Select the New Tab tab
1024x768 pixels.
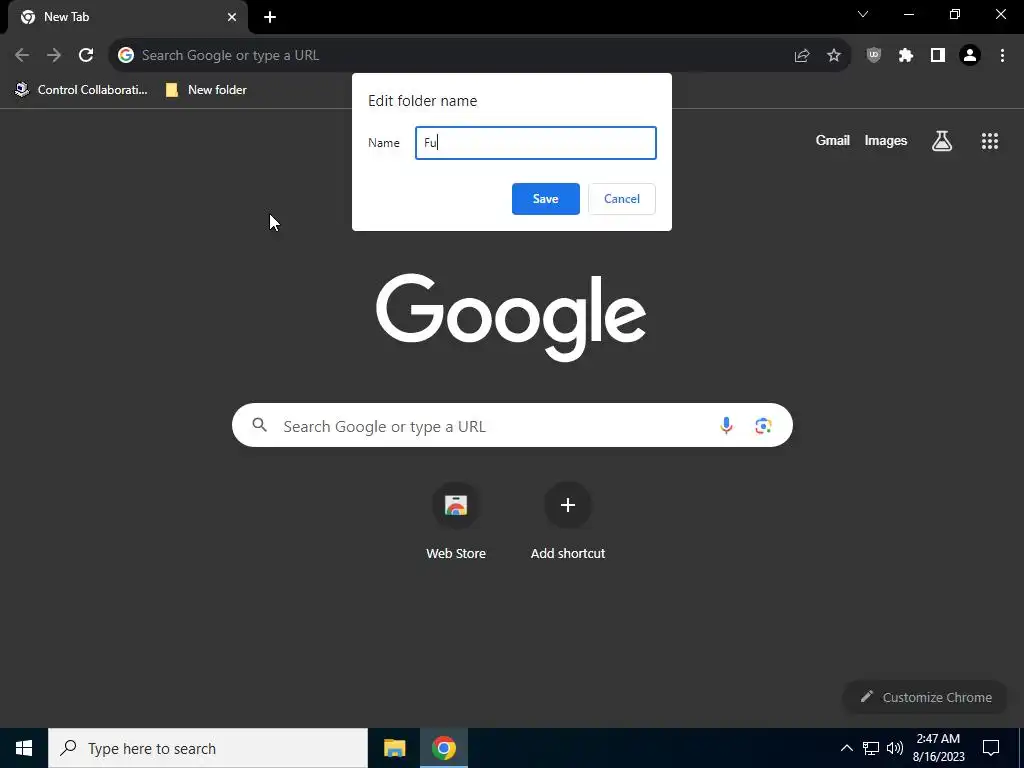(128, 17)
